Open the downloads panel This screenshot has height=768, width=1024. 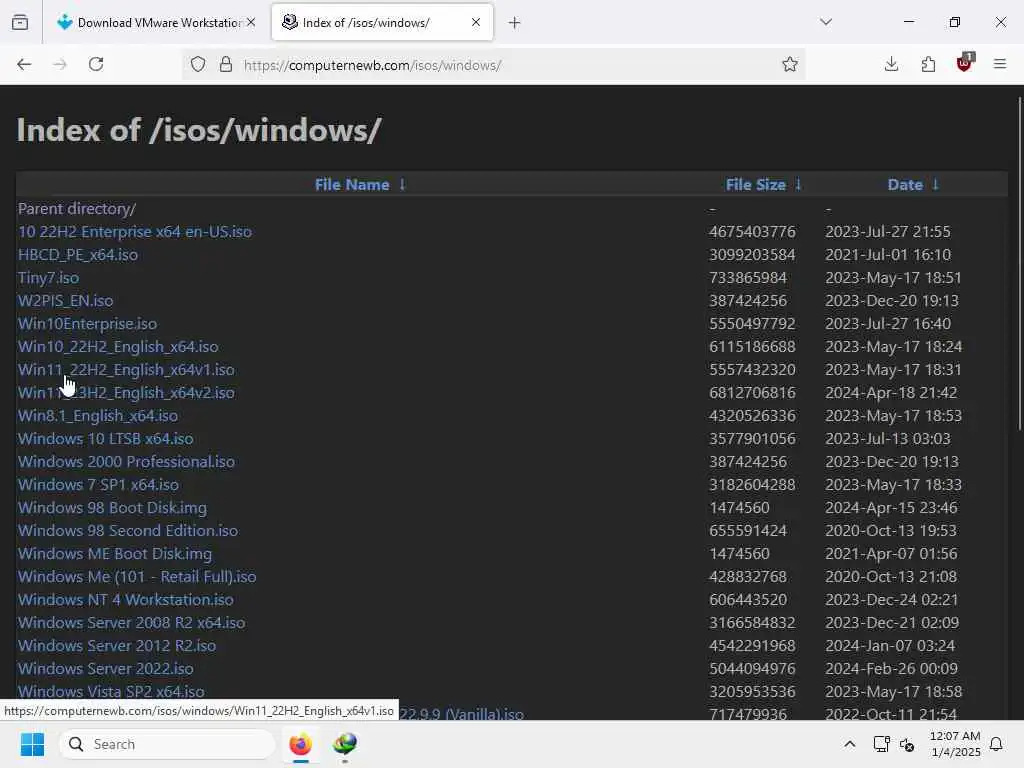pos(891,64)
